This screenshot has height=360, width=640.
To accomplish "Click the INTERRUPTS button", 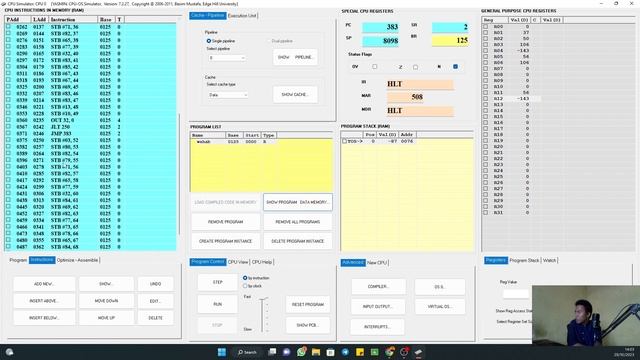I will [x=378, y=327].
